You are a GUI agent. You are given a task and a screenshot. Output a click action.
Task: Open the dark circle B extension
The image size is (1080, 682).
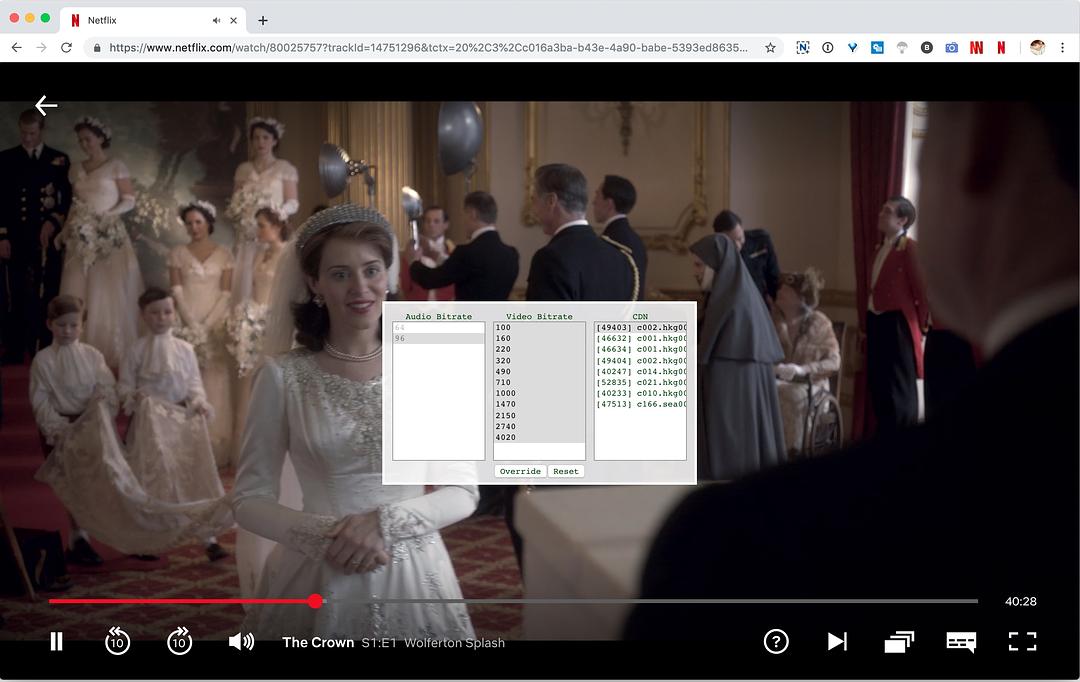coord(926,48)
